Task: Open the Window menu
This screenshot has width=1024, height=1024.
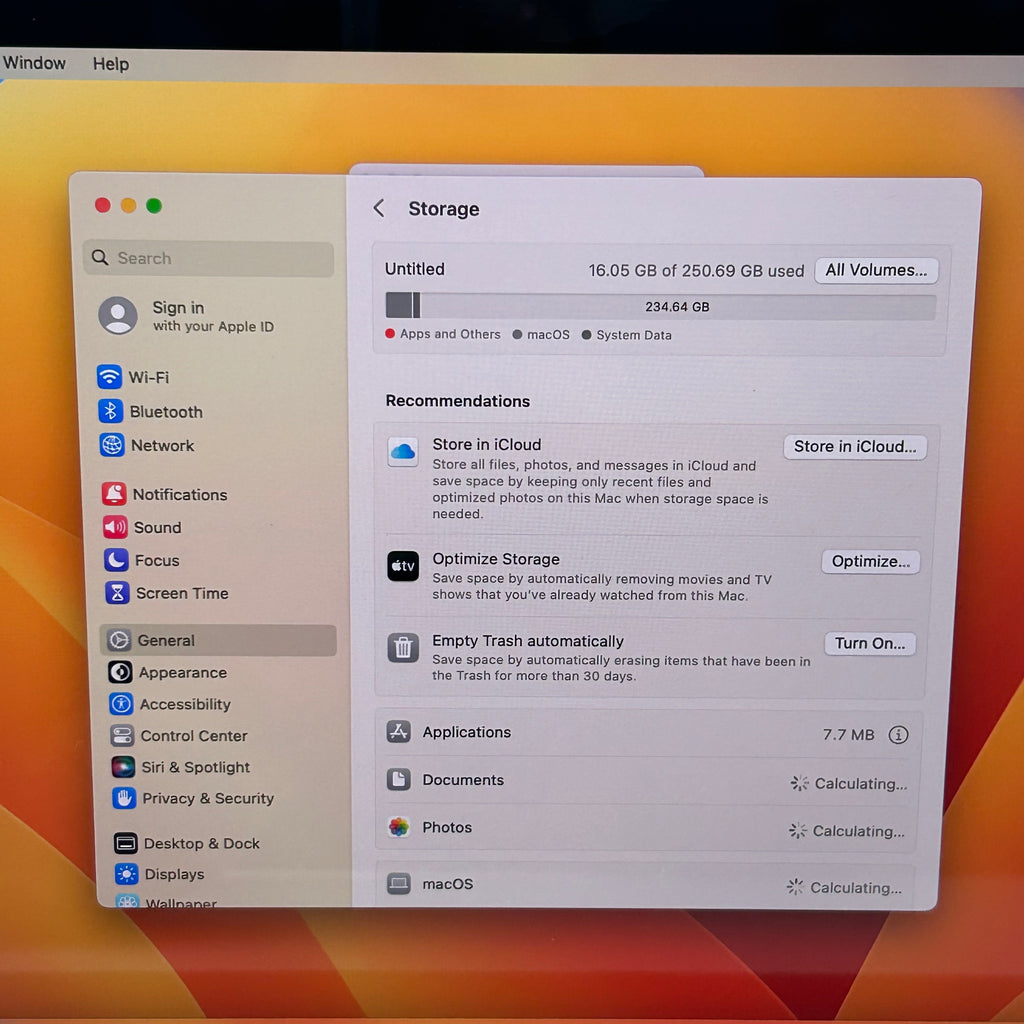Action: point(34,63)
